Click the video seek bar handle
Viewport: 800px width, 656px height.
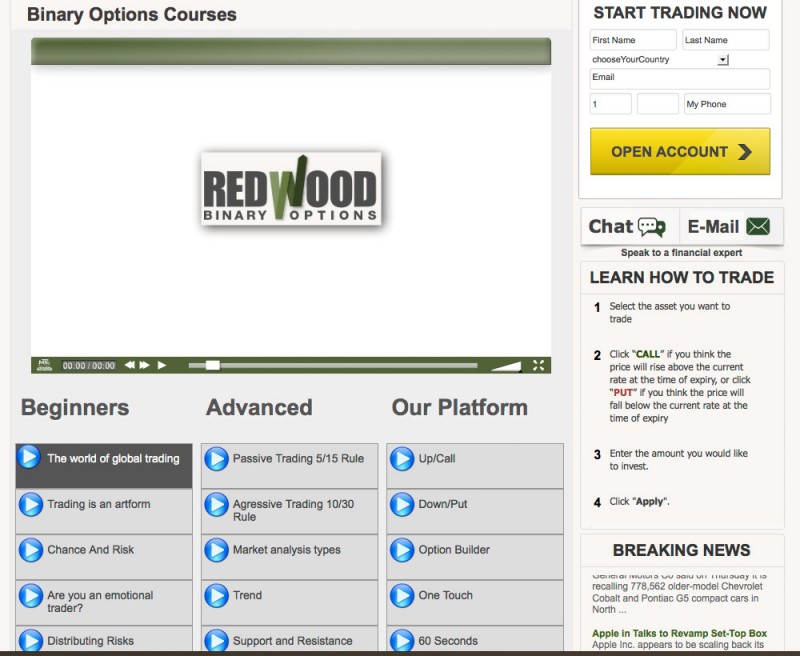coord(212,365)
